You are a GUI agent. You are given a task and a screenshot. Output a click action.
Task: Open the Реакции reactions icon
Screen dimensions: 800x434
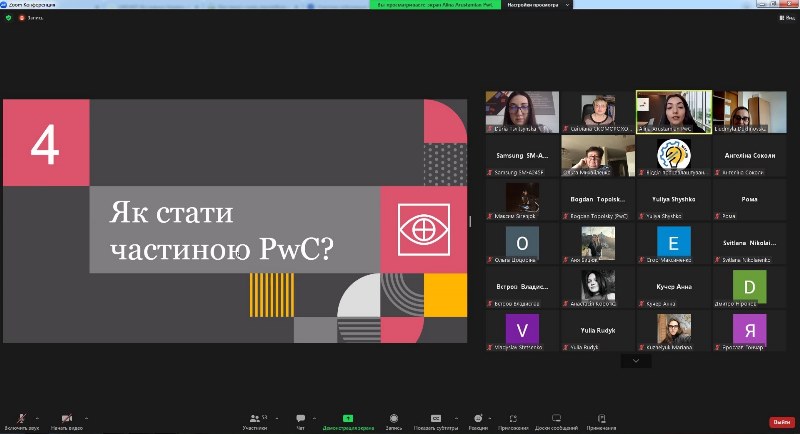point(477,418)
